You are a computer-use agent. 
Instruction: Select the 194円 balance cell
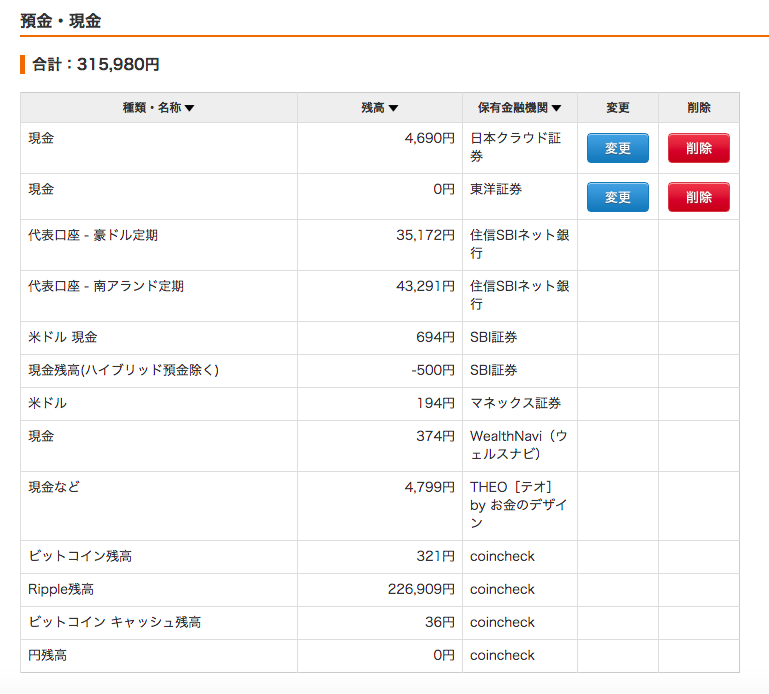point(380,404)
